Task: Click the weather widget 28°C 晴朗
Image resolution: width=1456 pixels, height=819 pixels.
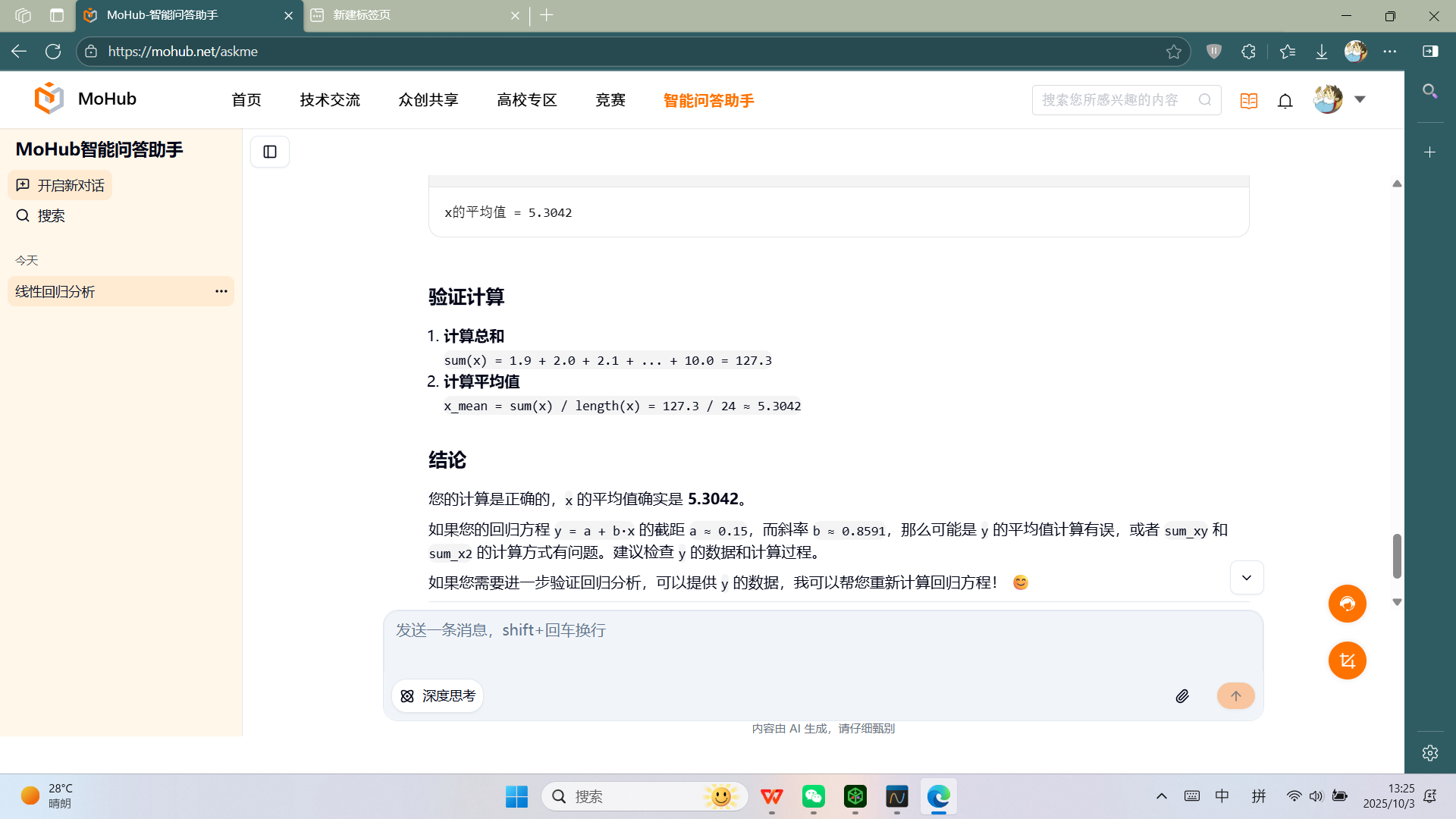Action: [47, 796]
